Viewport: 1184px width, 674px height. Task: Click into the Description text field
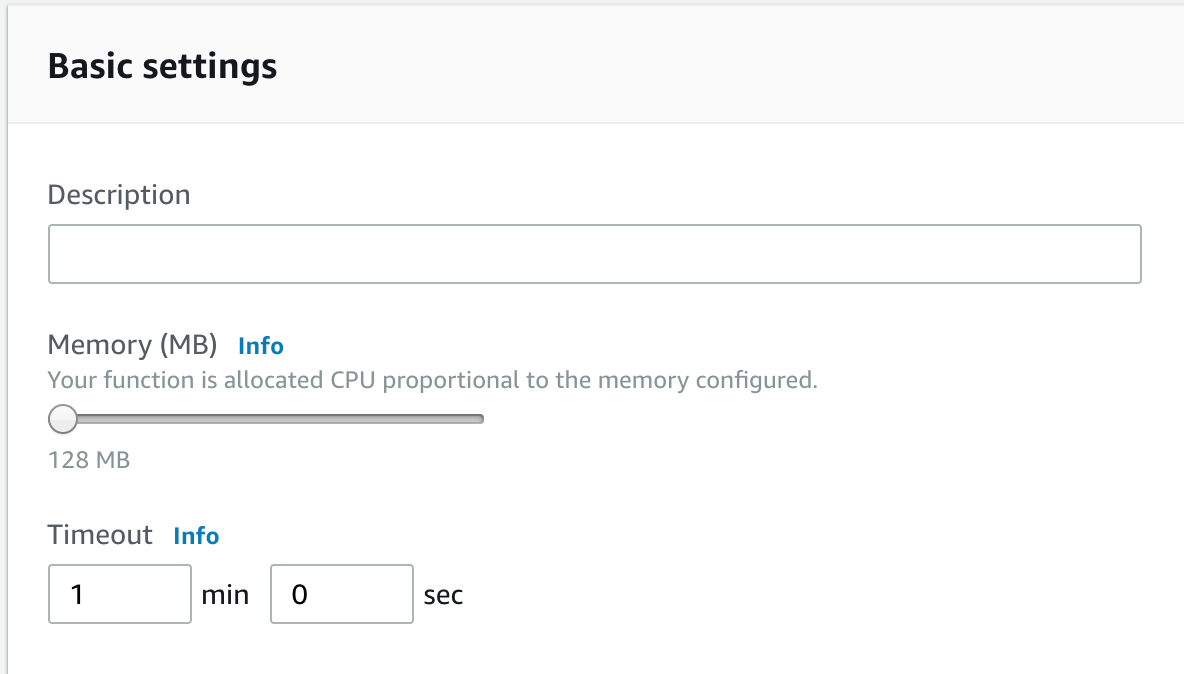(x=594, y=254)
